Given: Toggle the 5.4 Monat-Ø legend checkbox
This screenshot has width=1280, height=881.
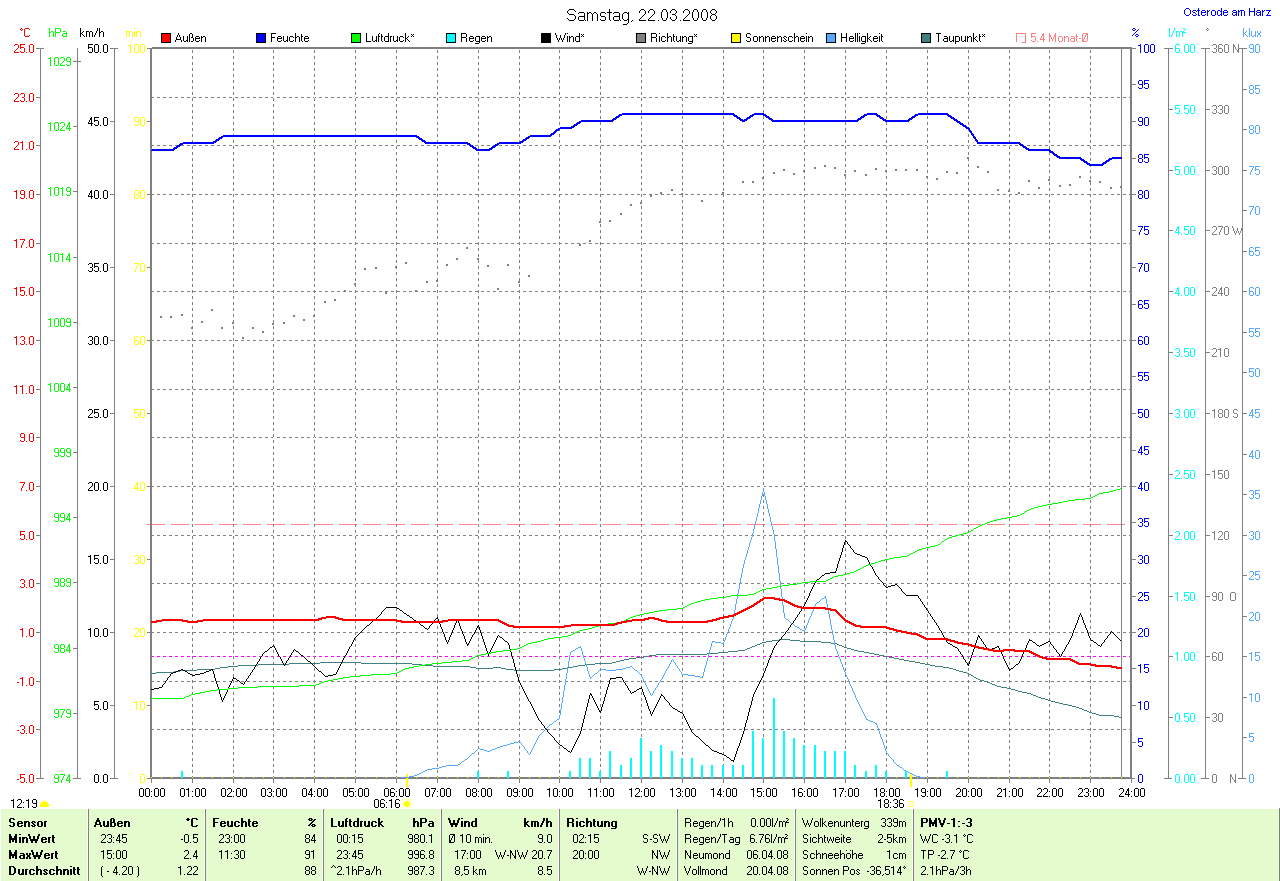Looking at the screenshot, I should click(x=1021, y=38).
